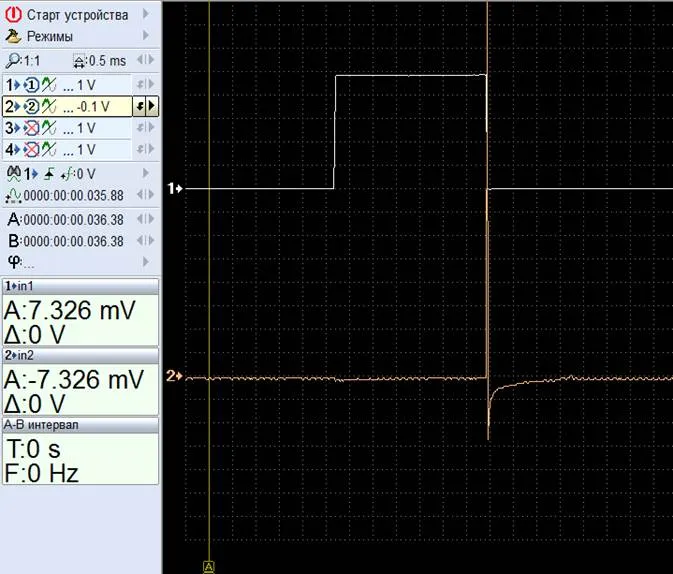Enable disabled channel 4
This screenshot has height=574, width=673.
tap(31, 150)
